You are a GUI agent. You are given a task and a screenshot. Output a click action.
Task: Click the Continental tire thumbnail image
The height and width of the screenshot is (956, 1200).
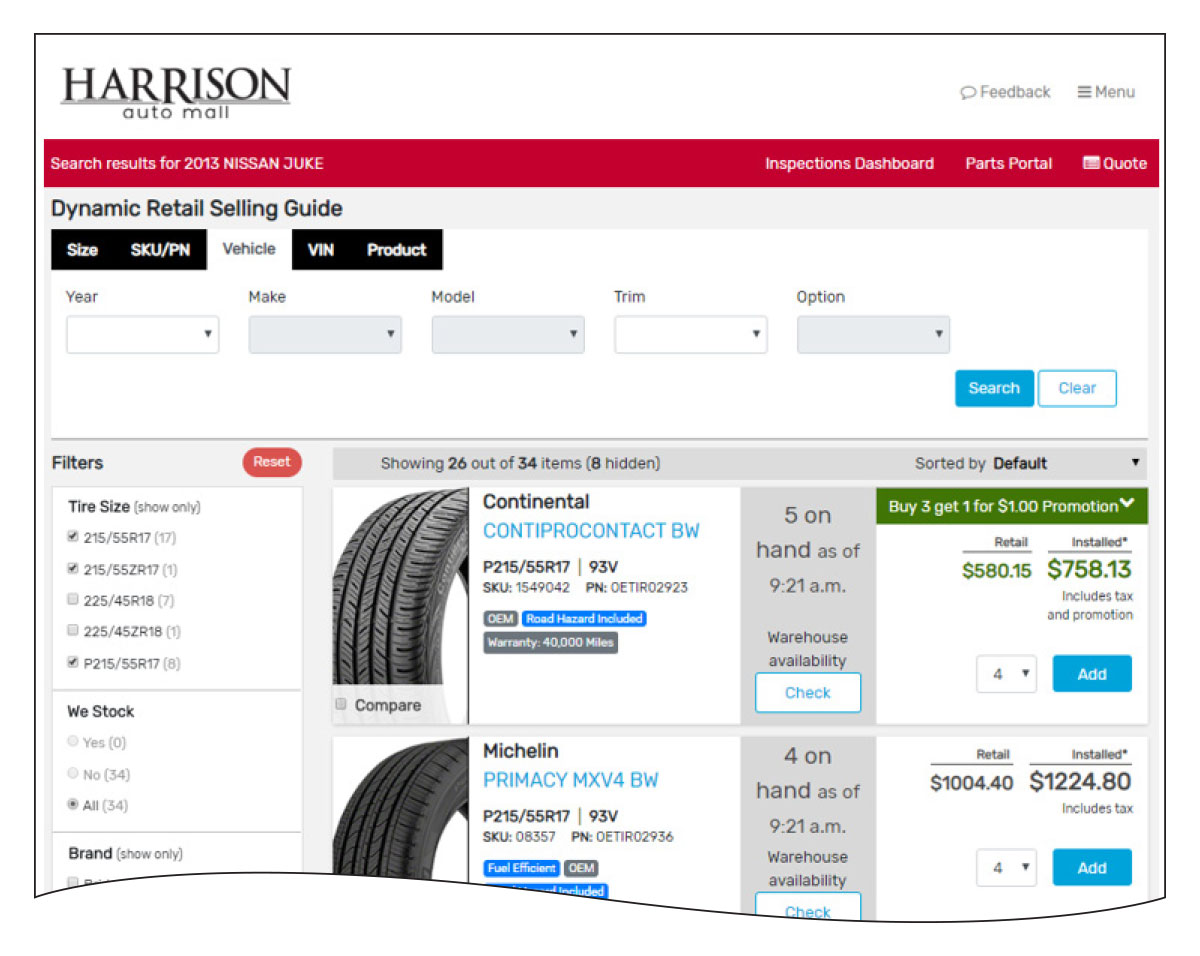point(400,590)
